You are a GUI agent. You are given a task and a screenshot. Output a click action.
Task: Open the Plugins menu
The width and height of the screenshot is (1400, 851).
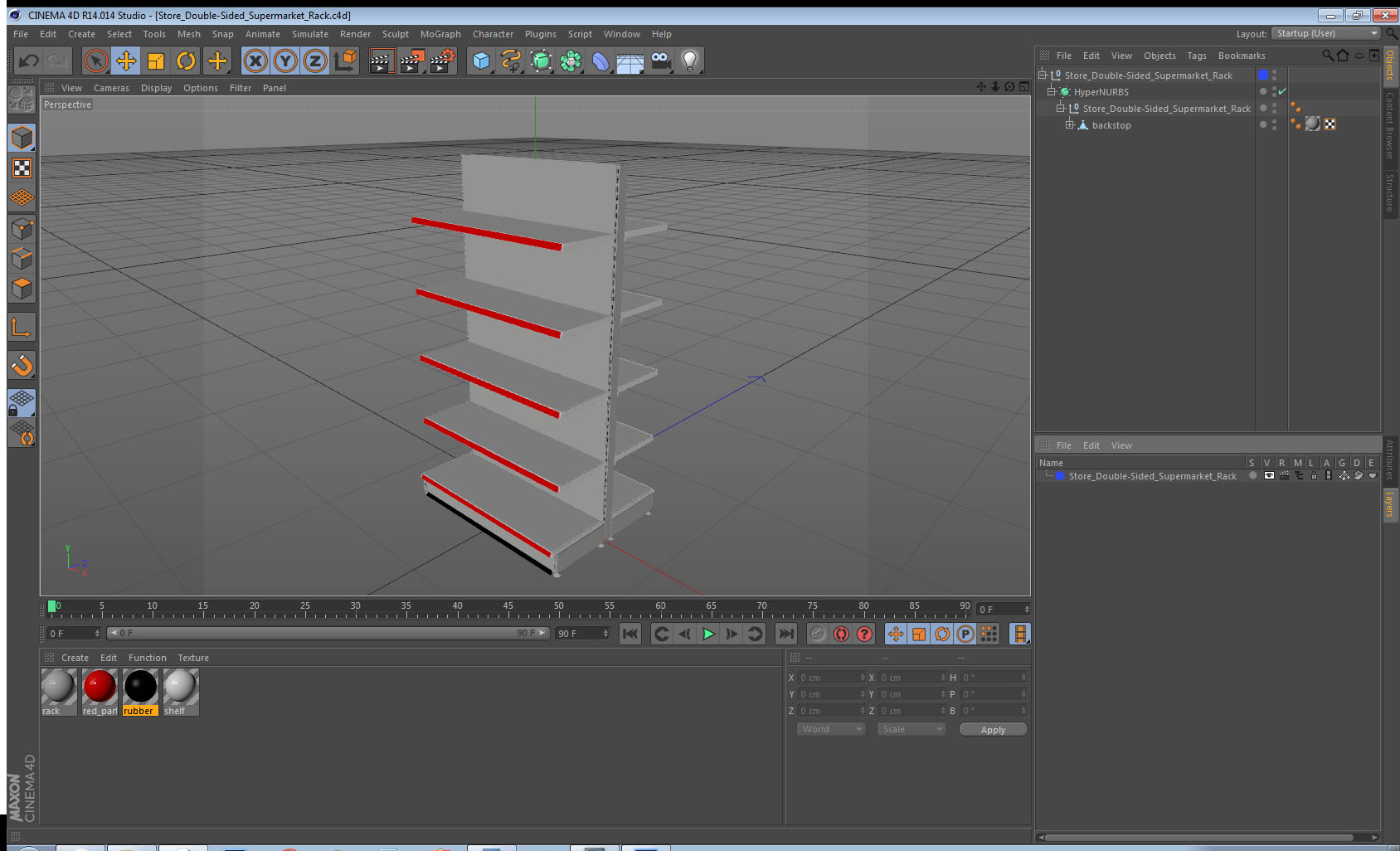[x=541, y=34]
